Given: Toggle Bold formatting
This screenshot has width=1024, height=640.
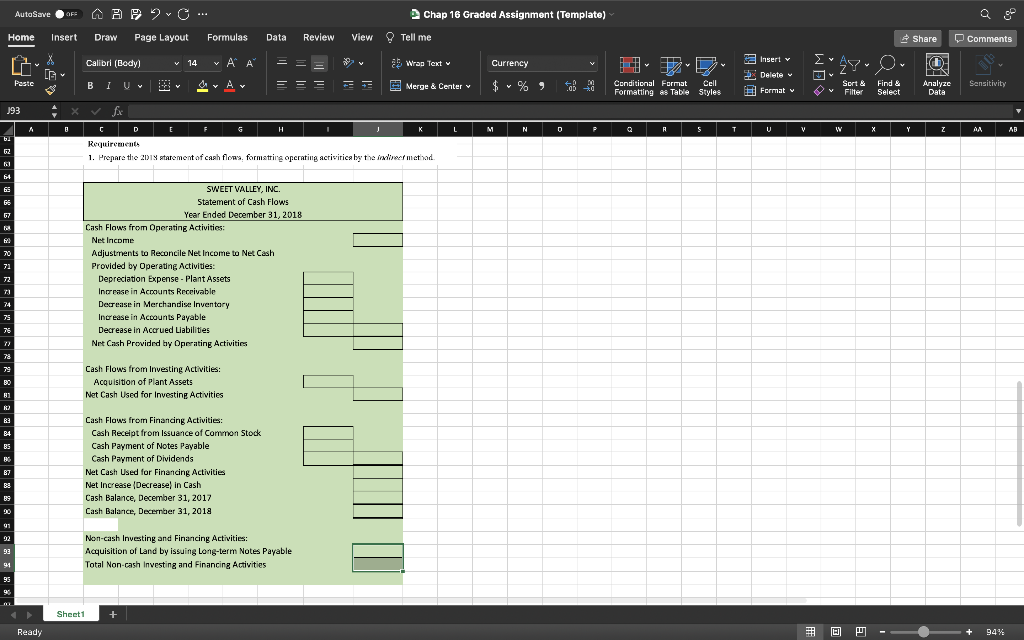Looking at the screenshot, I should pos(90,86).
